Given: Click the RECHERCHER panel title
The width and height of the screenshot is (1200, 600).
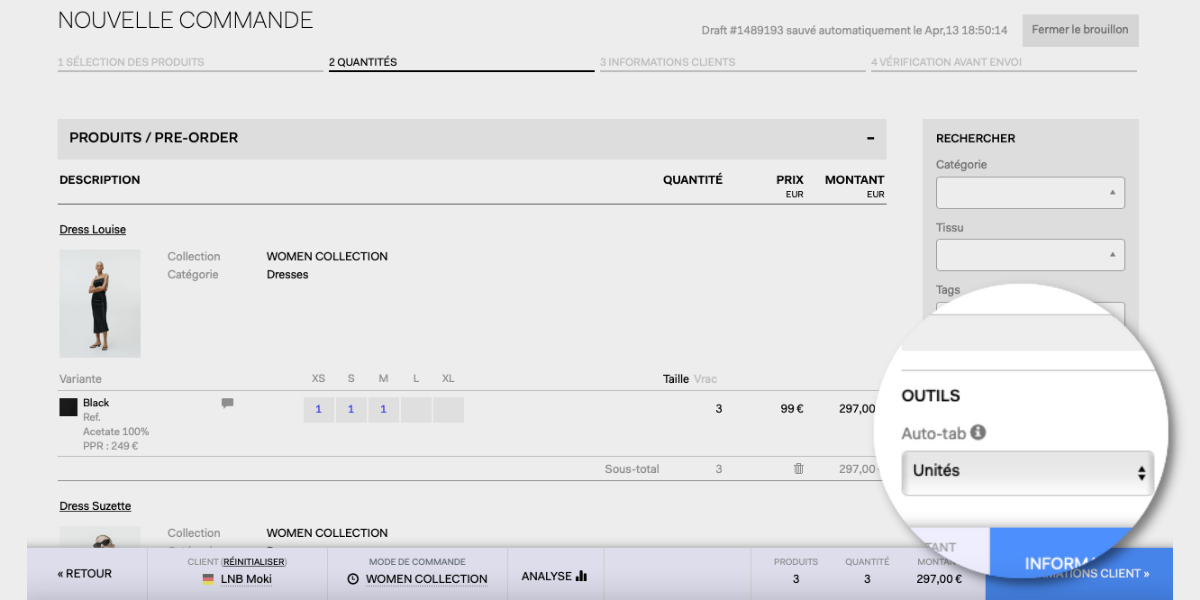Looking at the screenshot, I should tap(976, 139).
